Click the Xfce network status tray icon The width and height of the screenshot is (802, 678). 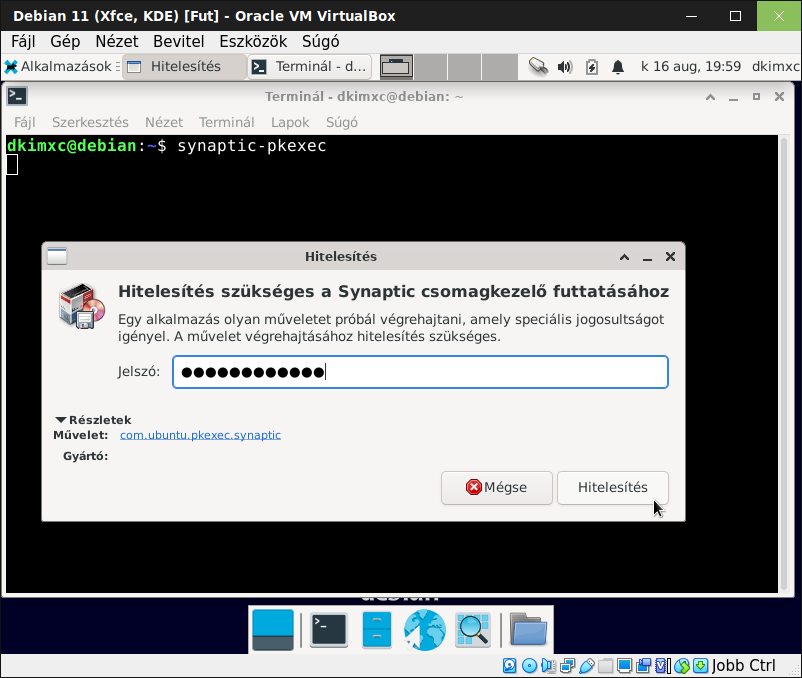point(538,66)
